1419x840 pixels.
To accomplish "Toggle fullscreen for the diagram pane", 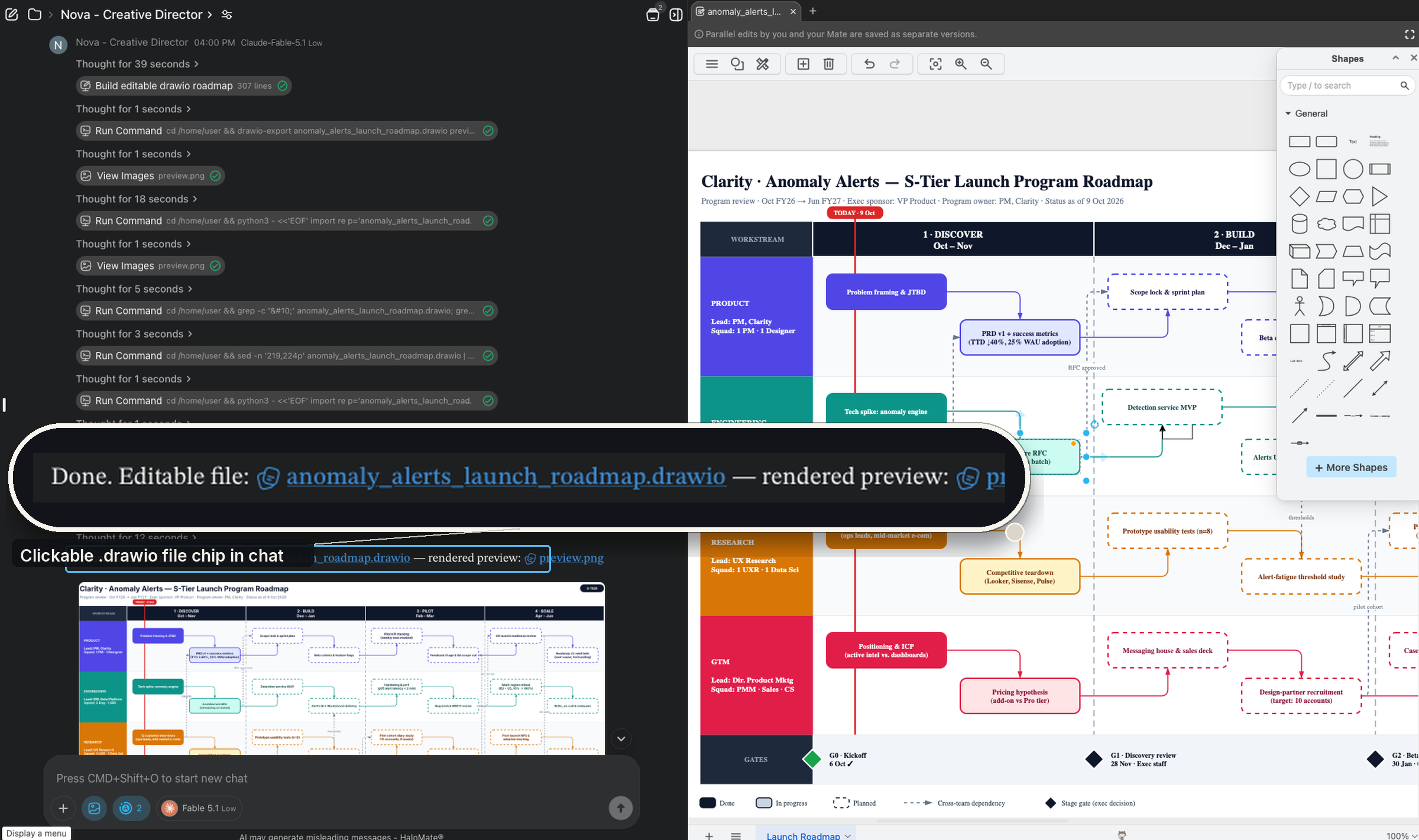I will tap(1410, 34).
